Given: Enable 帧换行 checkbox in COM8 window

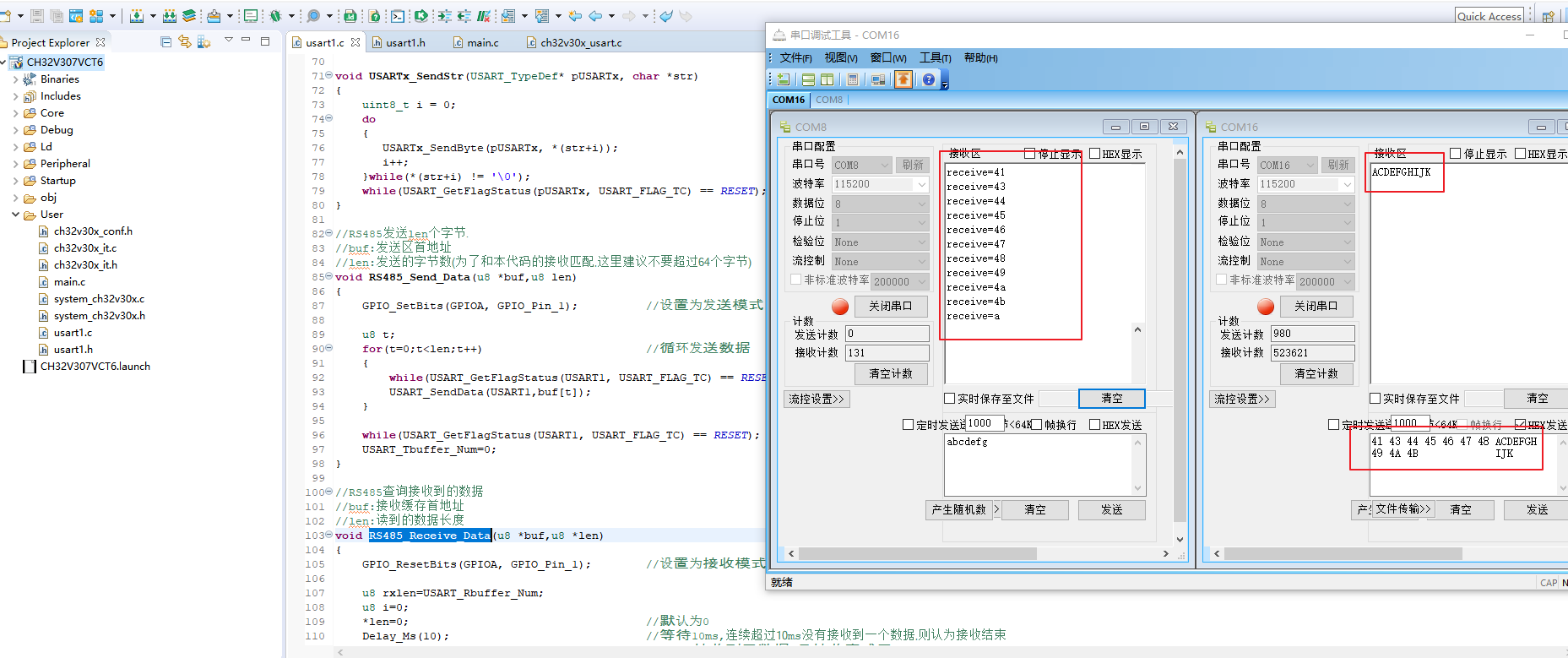Looking at the screenshot, I should [x=1036, y=425].
